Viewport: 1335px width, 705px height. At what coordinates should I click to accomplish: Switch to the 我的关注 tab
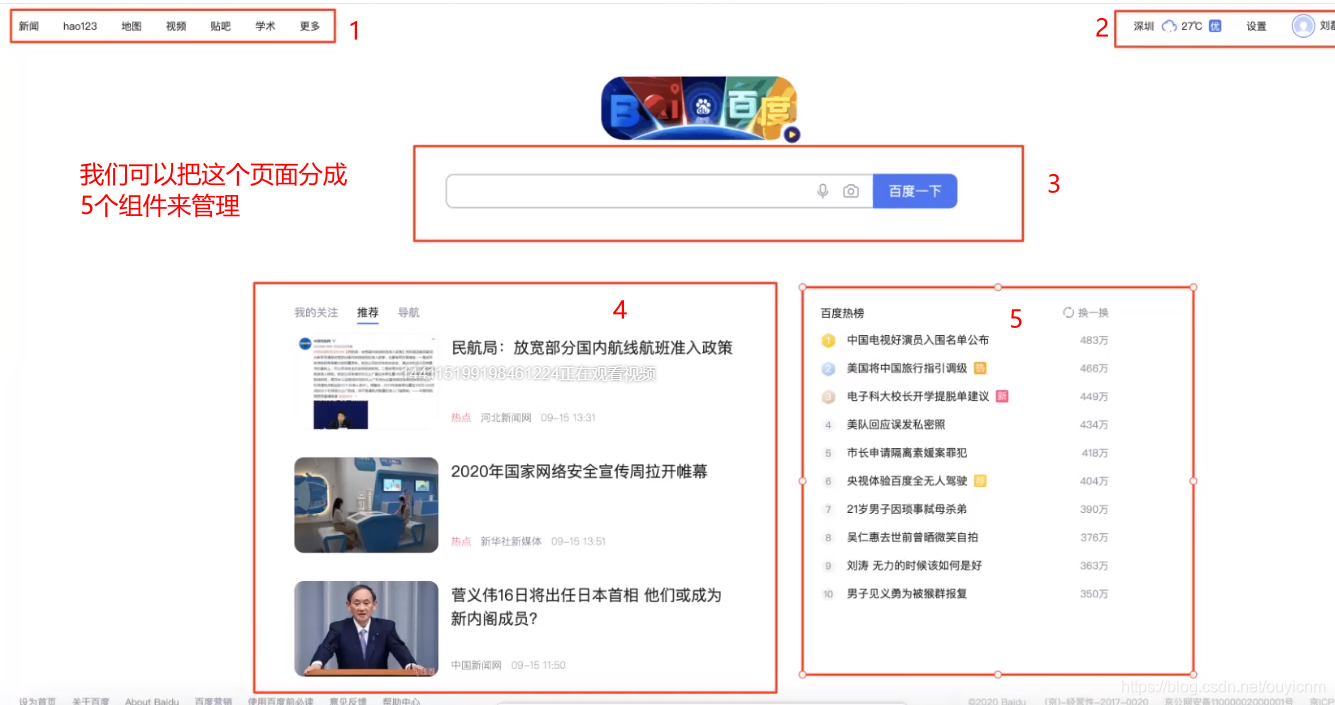point(316,313)
